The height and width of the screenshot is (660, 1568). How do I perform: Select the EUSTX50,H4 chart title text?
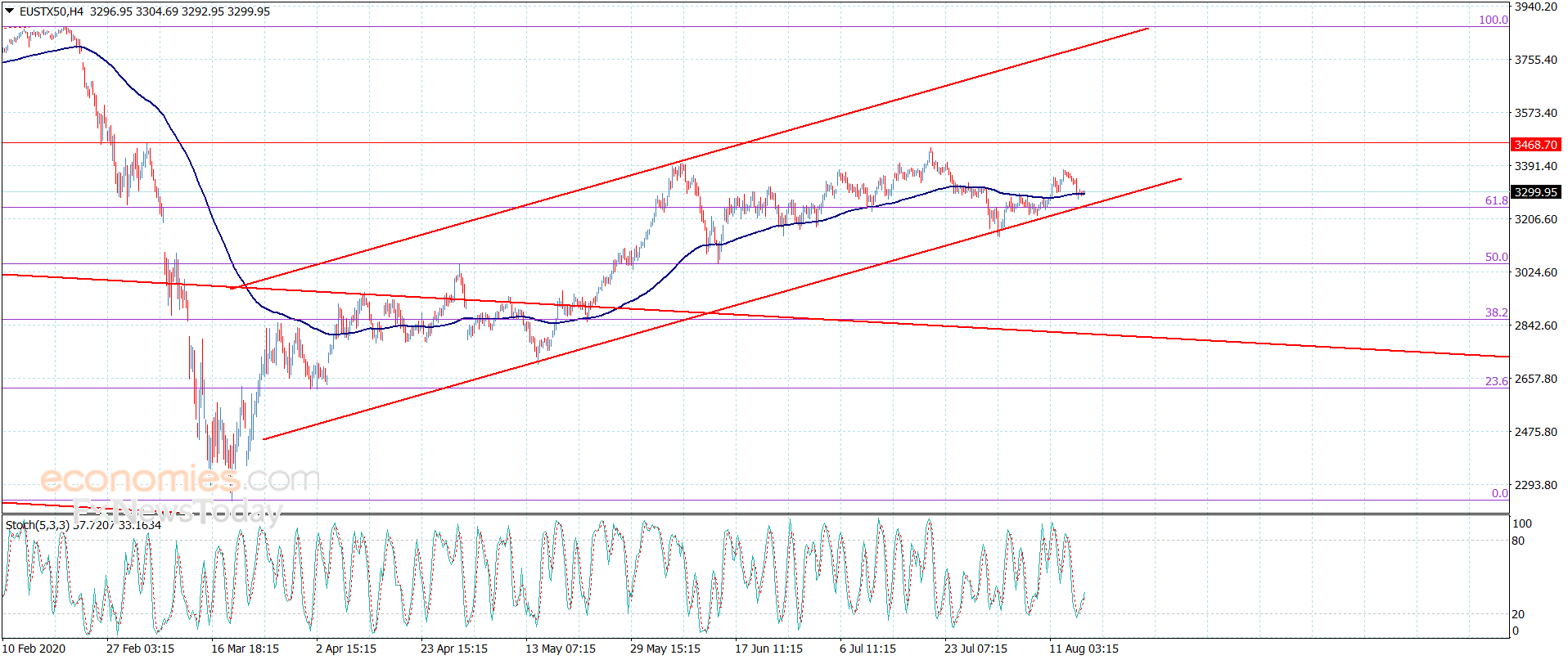(52, 11)
